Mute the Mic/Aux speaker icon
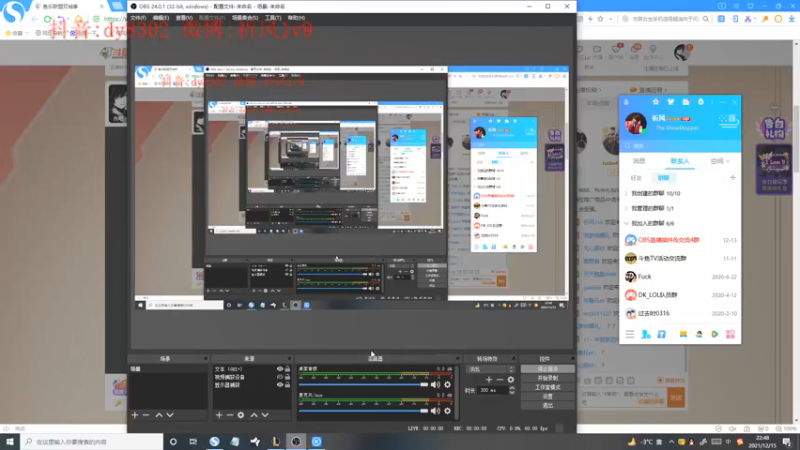Screen dimensions: 800x450 [x=435, y=411]
